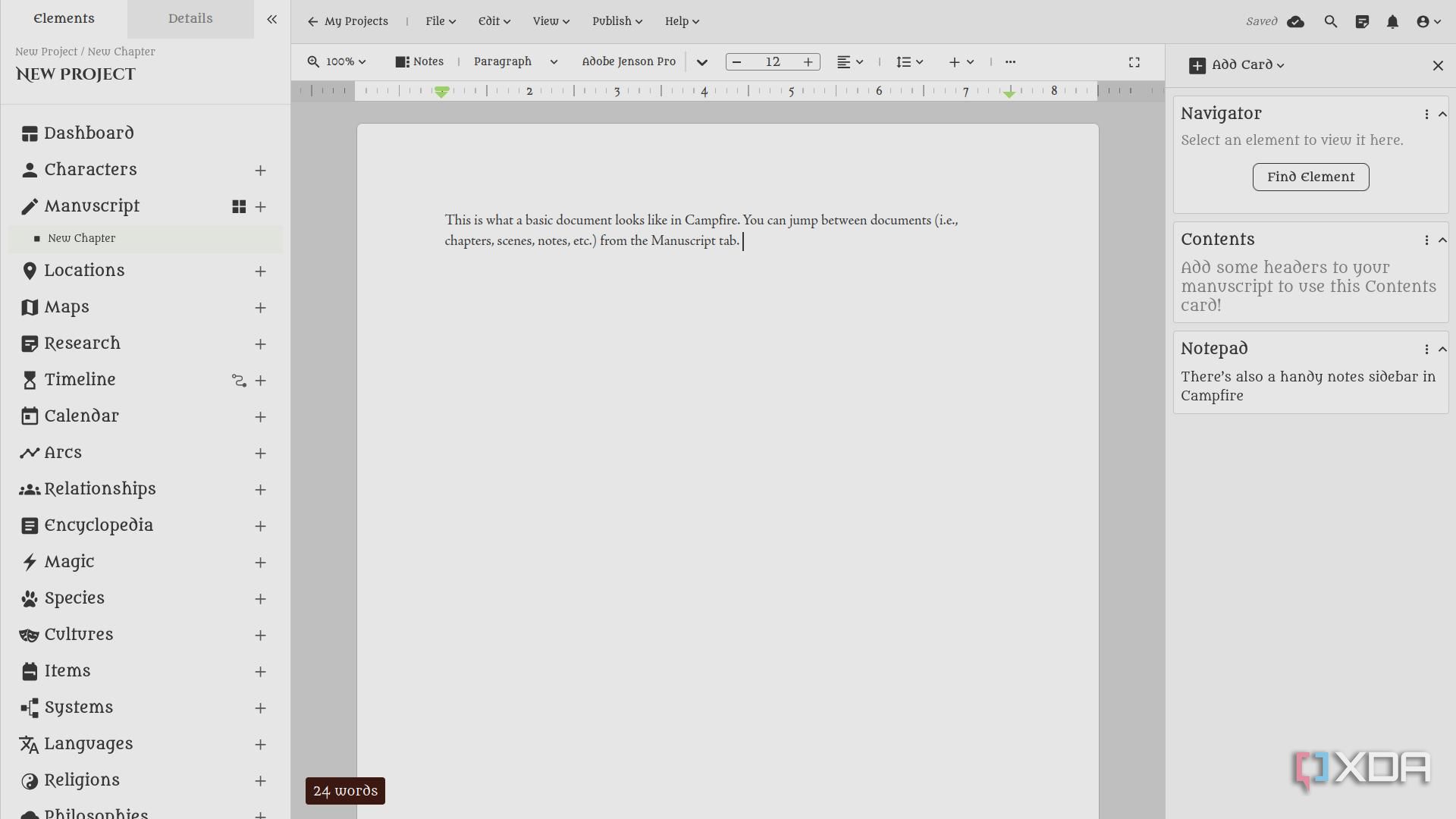Open the notifications bell
Image resolution: width=1456 pixels, height=819 pixels.
(1392, 22)
